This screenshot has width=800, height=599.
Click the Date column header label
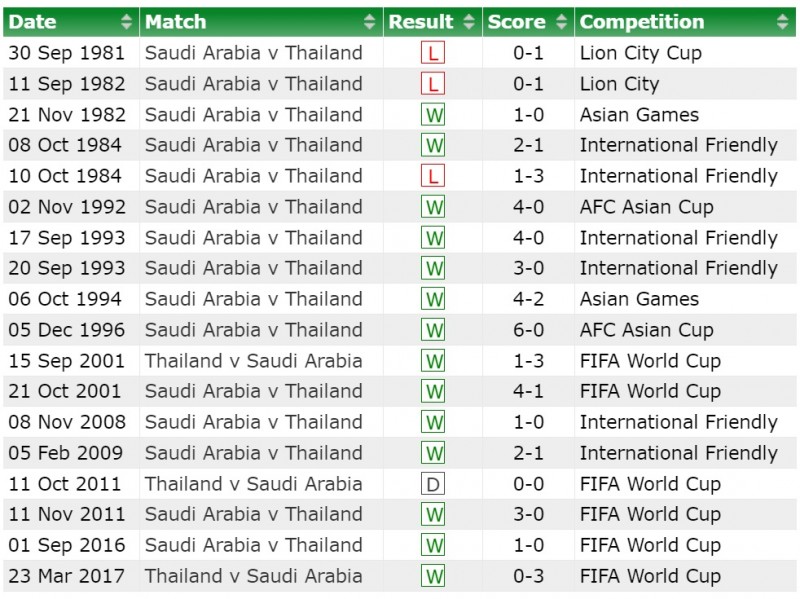pyautogui.click(x=32, y=21)
